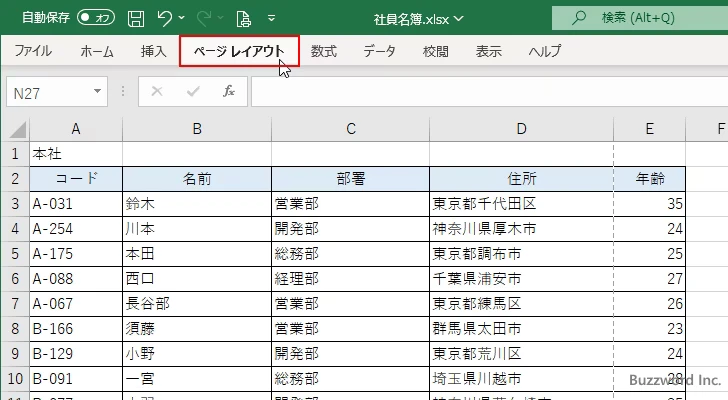Viewport: 728px width, 400px height.
Task: Switch to the 数式 tab
Action: 323,51
